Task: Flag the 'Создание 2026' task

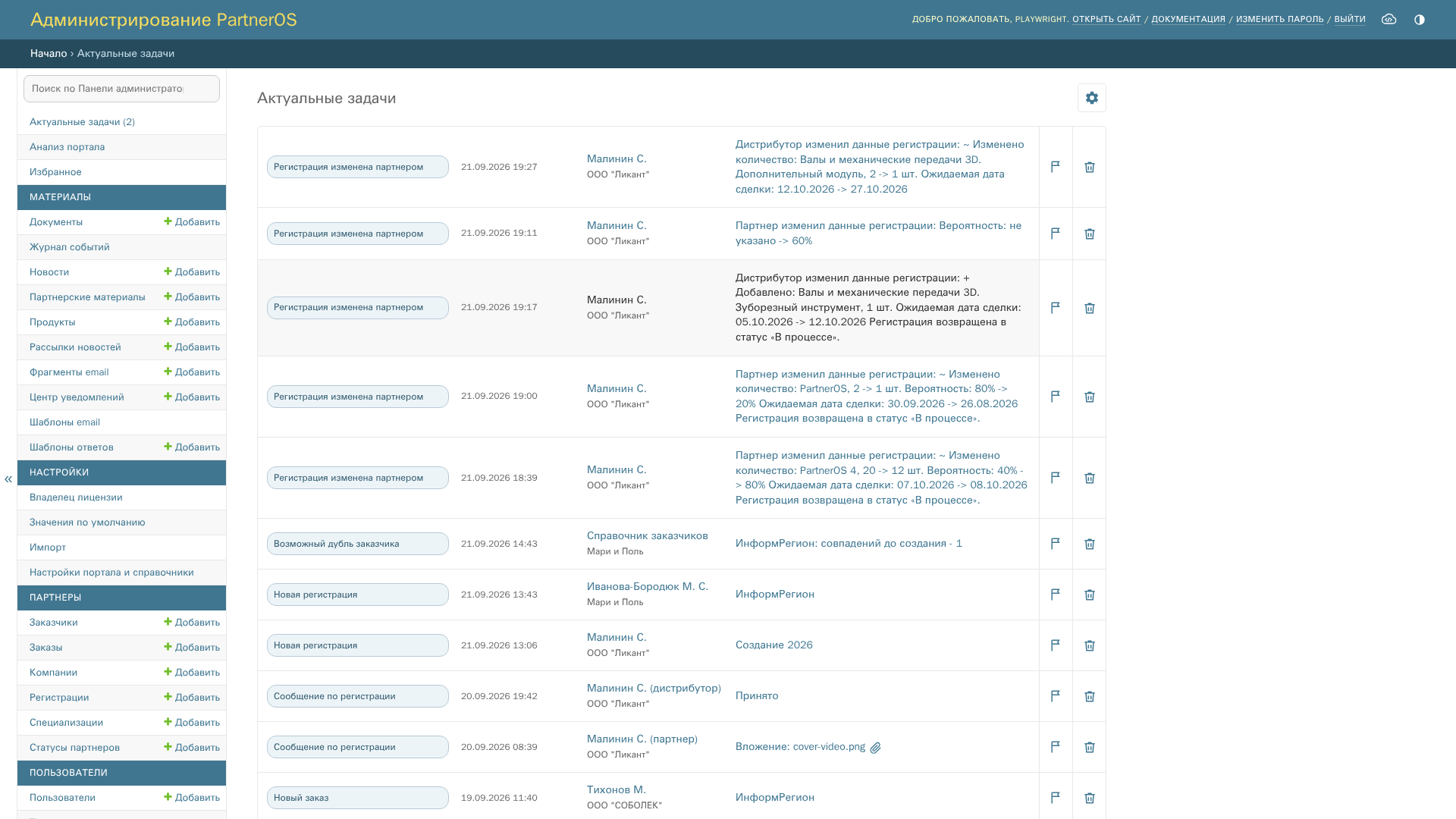Action: 1055,645
